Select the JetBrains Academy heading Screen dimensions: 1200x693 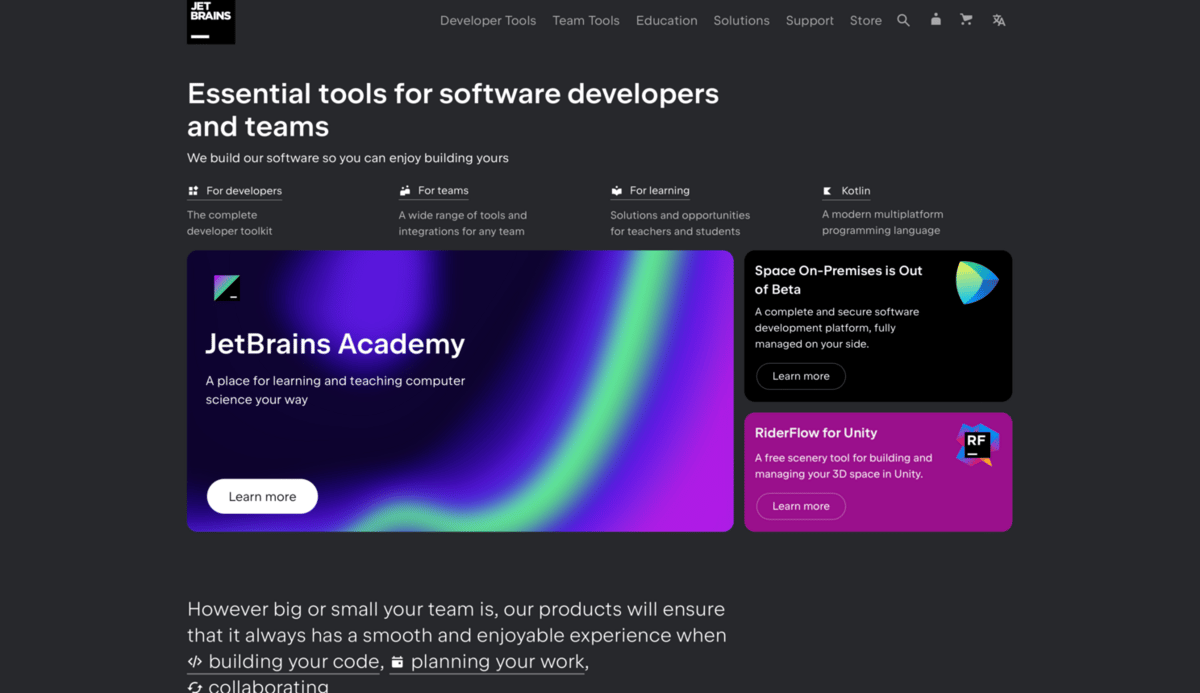(335, 344)
